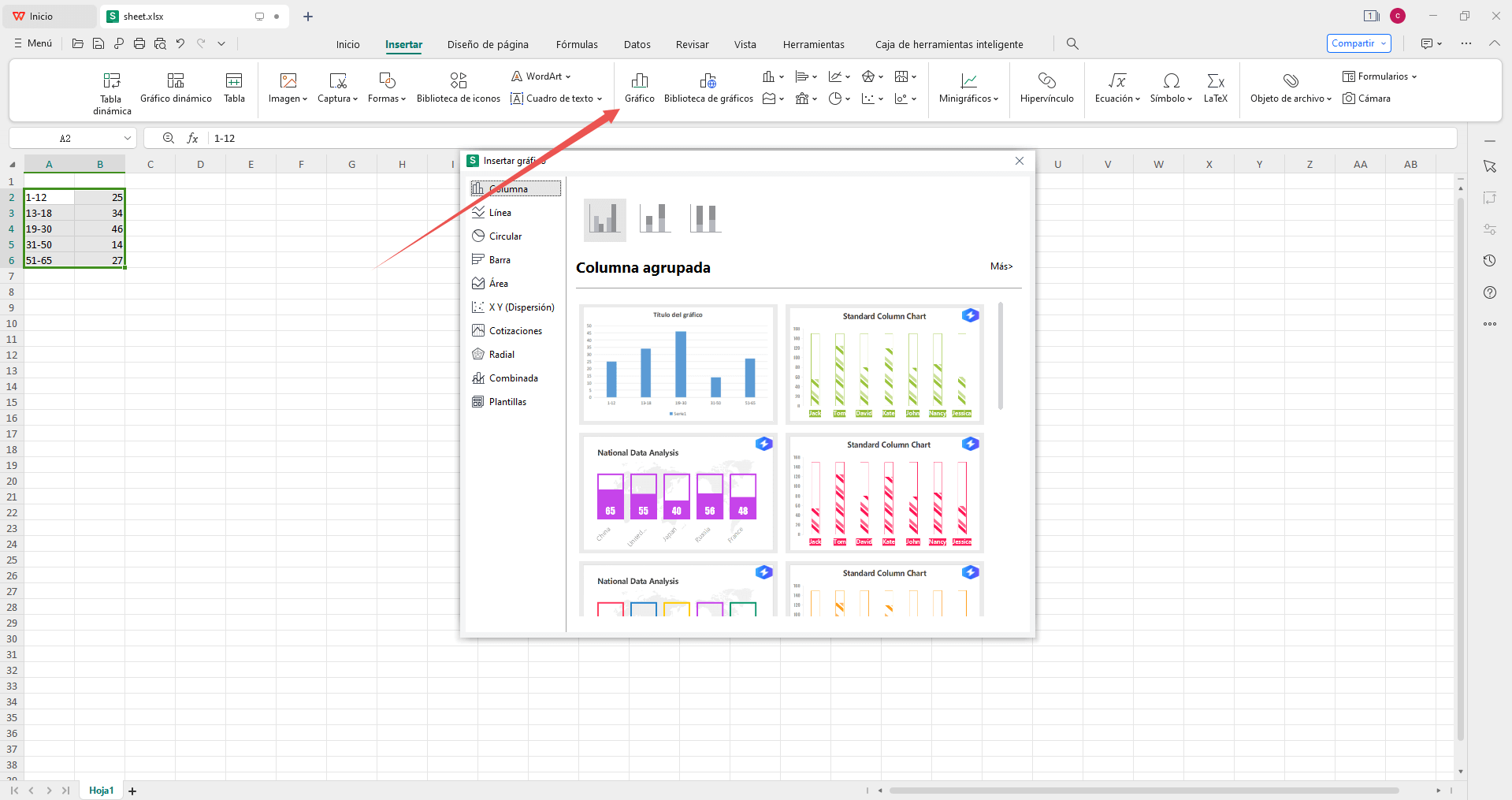Select the National Data Analysis chart thumbnail

[678, 493]
